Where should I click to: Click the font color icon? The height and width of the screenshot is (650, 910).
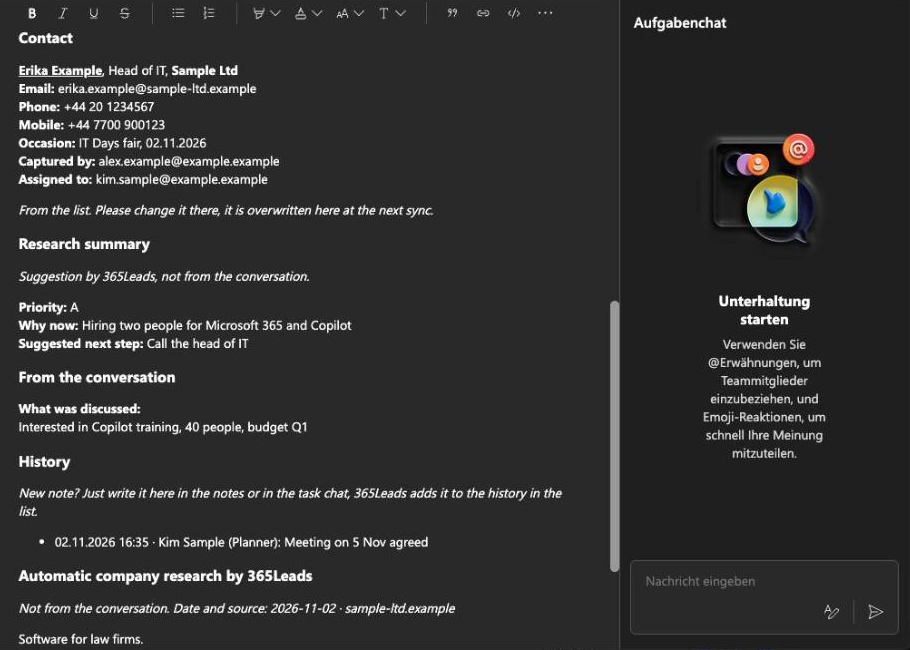pos(301,13)
